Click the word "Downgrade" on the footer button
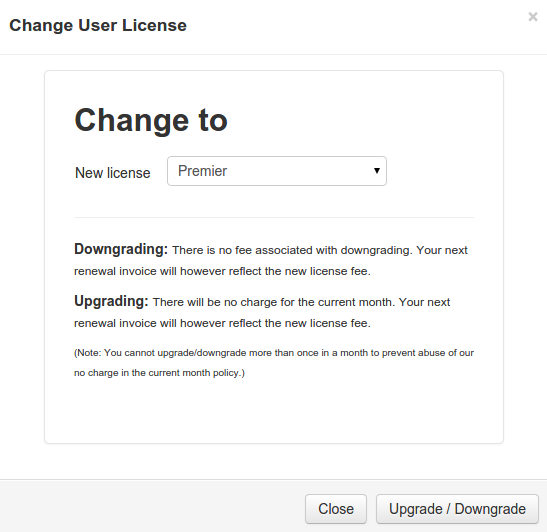Screen dimensions: 547x532 click(490, 509)
